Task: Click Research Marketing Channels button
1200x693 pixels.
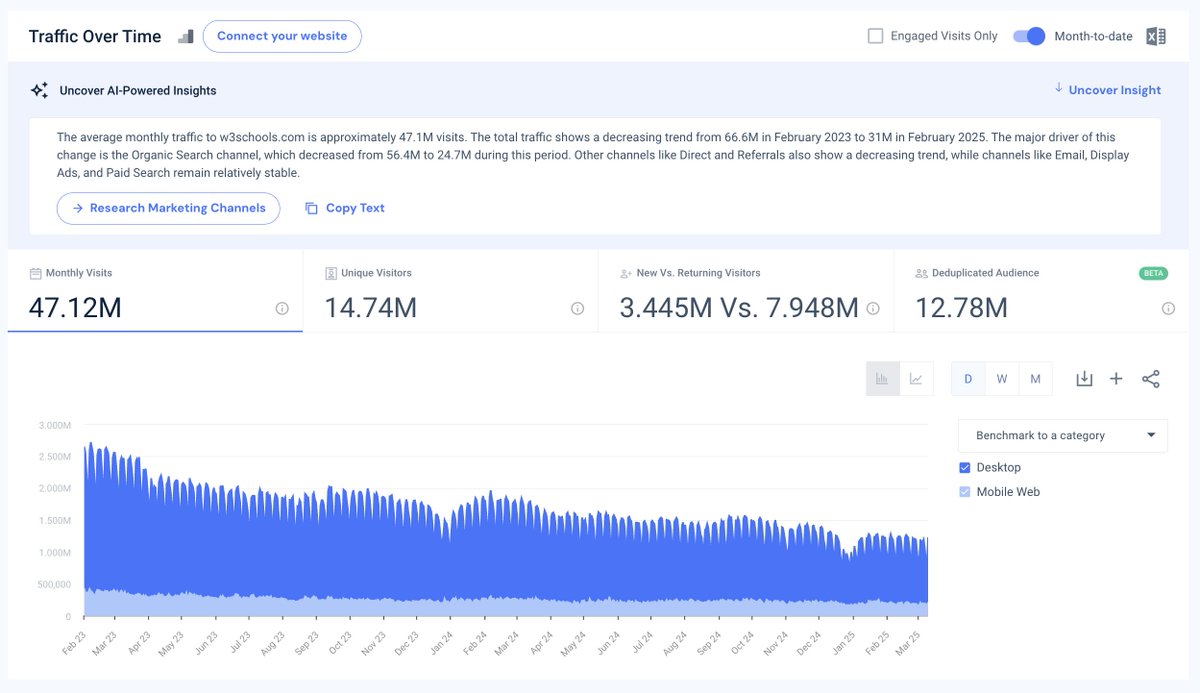Action: coord(168,208)
